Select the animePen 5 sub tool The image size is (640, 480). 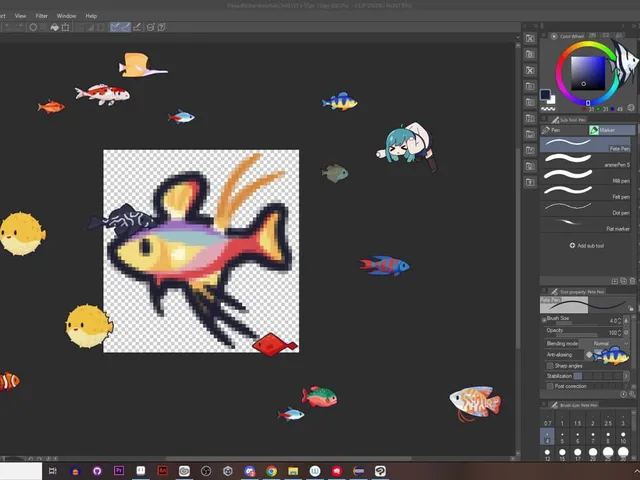[x=587, y=160]
